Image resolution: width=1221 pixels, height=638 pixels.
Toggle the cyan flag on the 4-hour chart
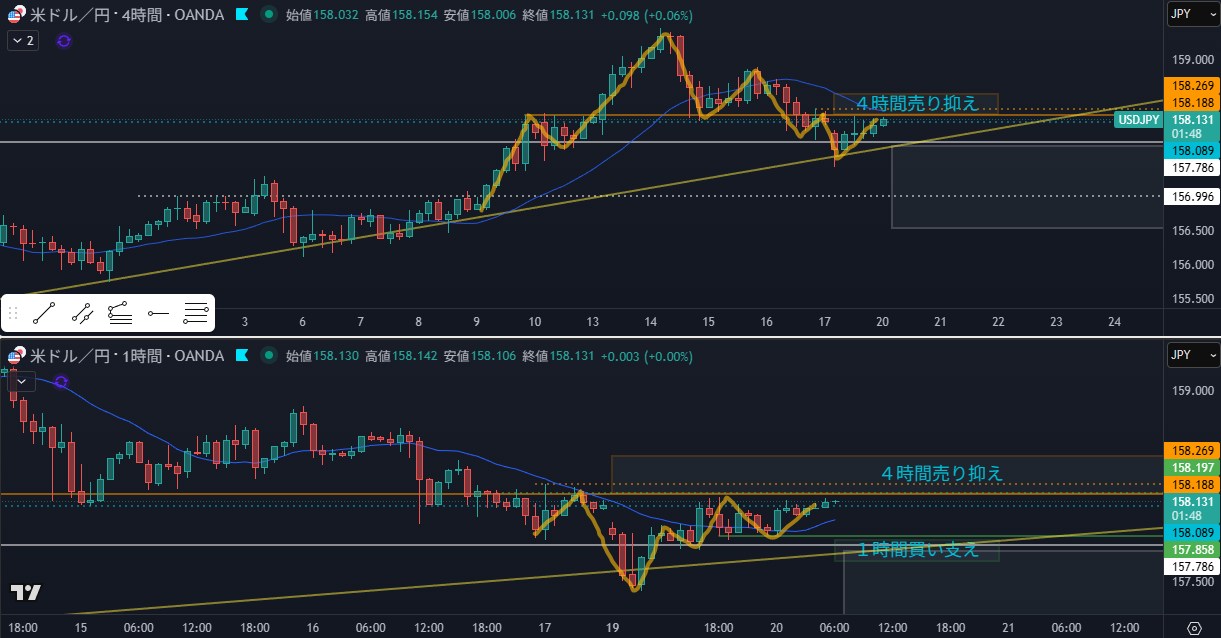coord(242,15)
